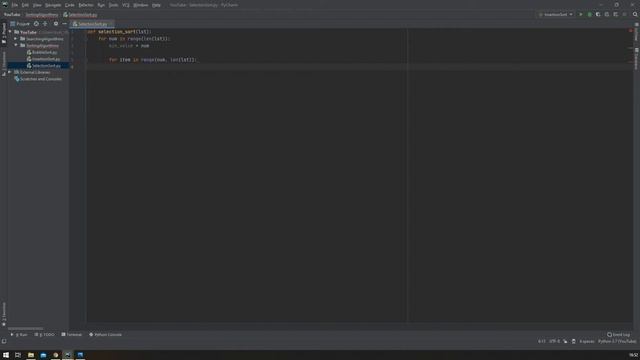The image size is (640, 360).
Task: Toggle the SciView right side tab
Action: pyautogui.click(x=636, y=32)
